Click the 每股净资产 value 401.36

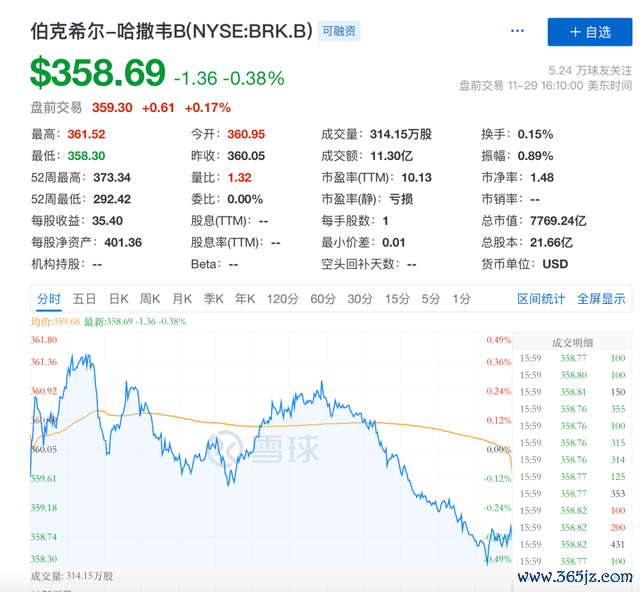(x=123, y=243)
